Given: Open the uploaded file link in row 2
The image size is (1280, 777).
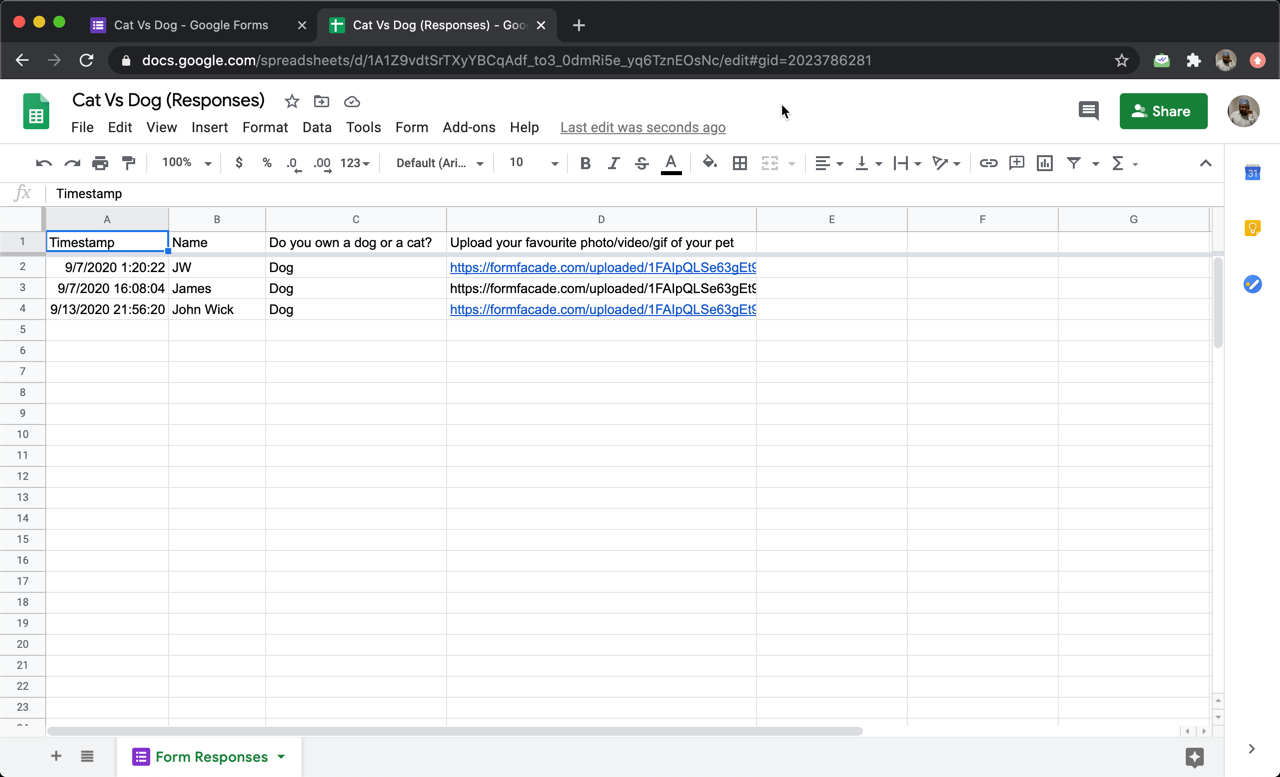Looking at the screenshot, I should tap(602, 268).
